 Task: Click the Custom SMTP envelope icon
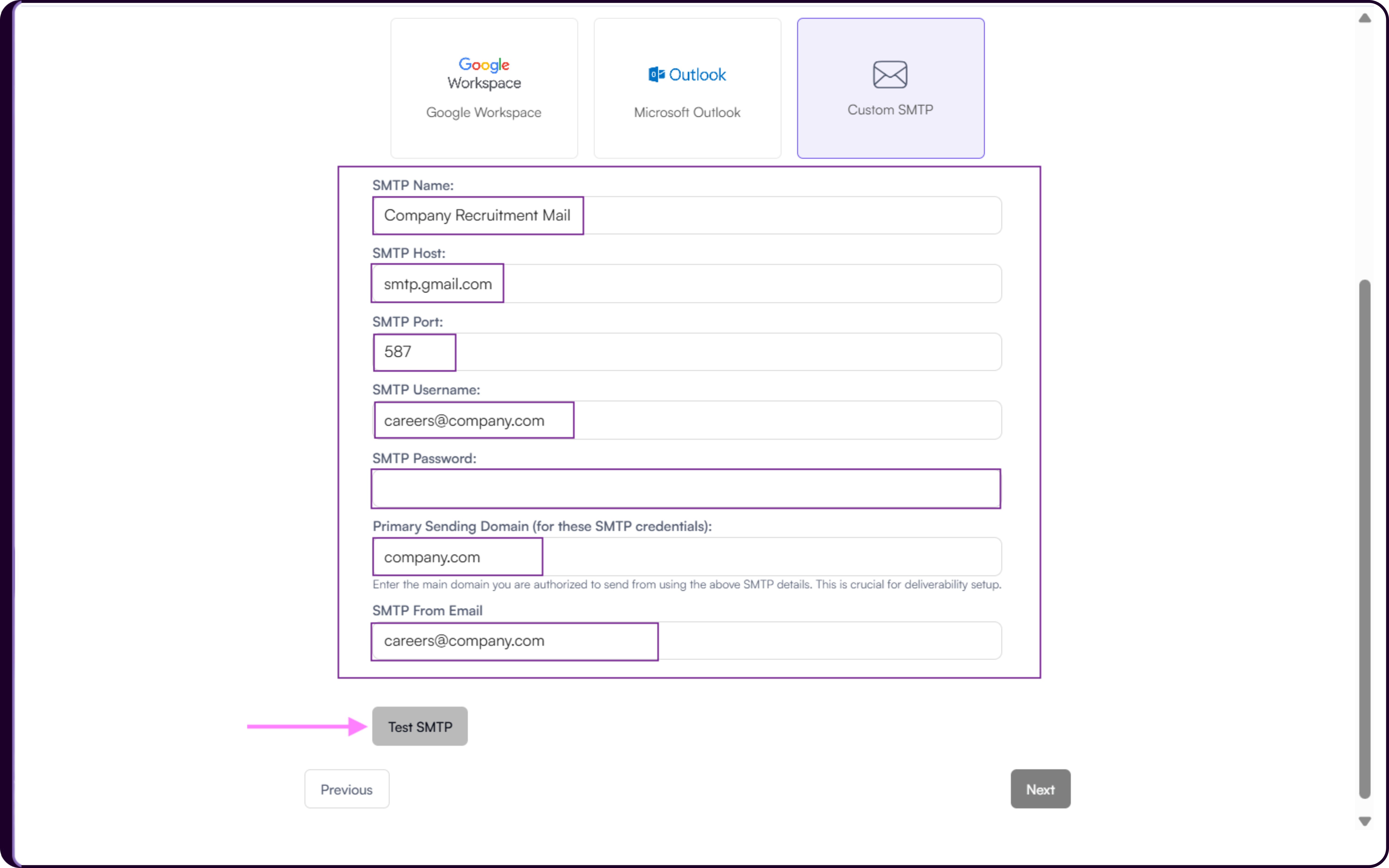[x=890, y=75]
